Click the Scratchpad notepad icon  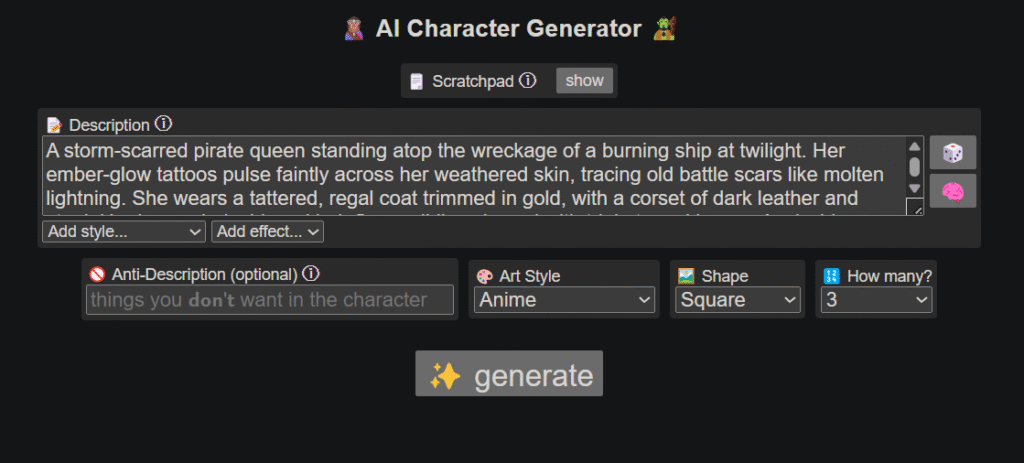coord(417,82)
